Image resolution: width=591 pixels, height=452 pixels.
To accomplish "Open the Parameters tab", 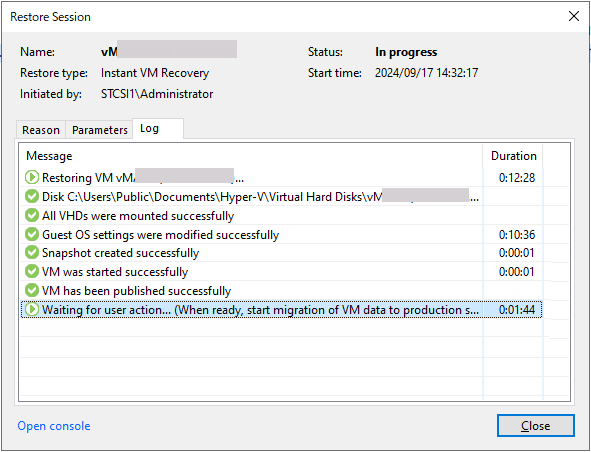I will tap(100, 130).
